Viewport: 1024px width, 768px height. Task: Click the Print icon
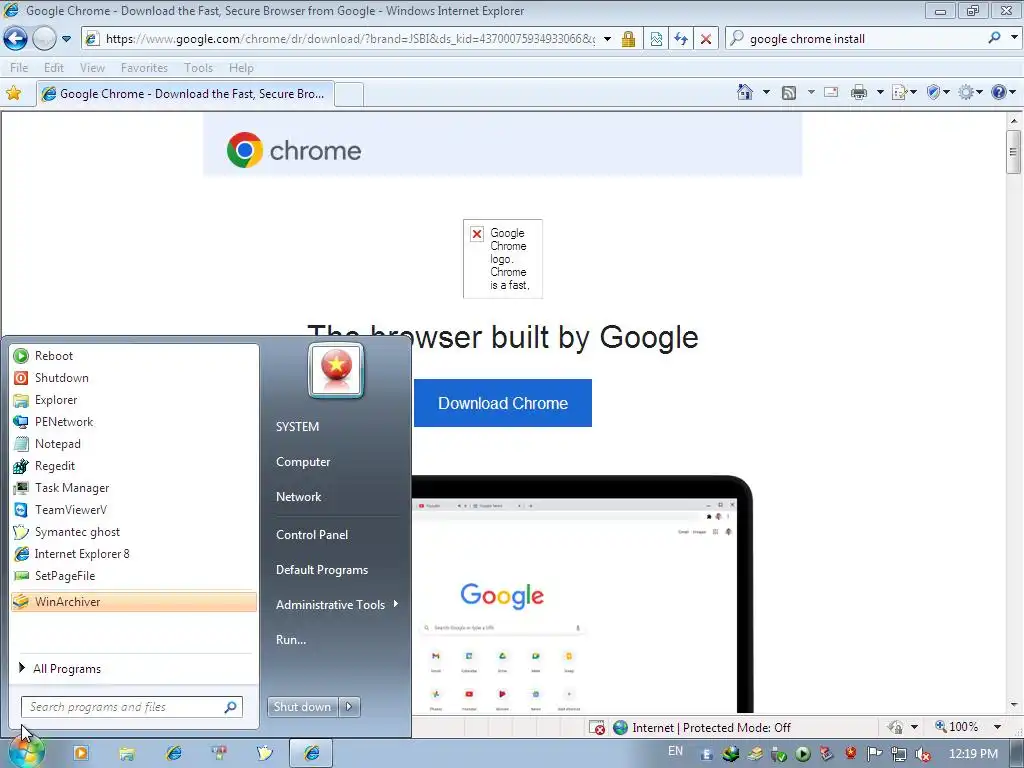tap(859, 93)
